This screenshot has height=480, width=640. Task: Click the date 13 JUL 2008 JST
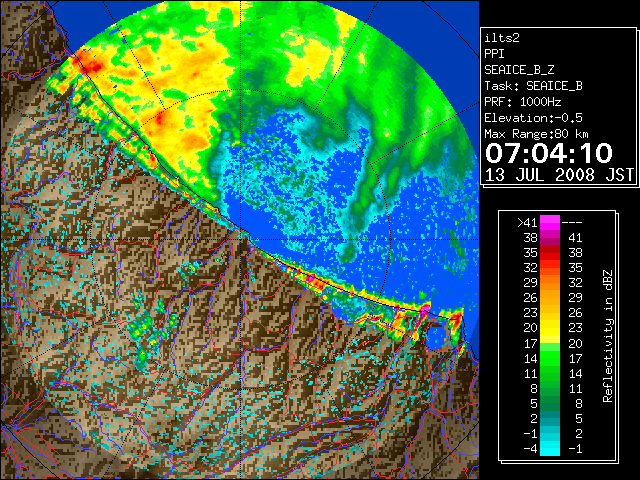point(559,175)
